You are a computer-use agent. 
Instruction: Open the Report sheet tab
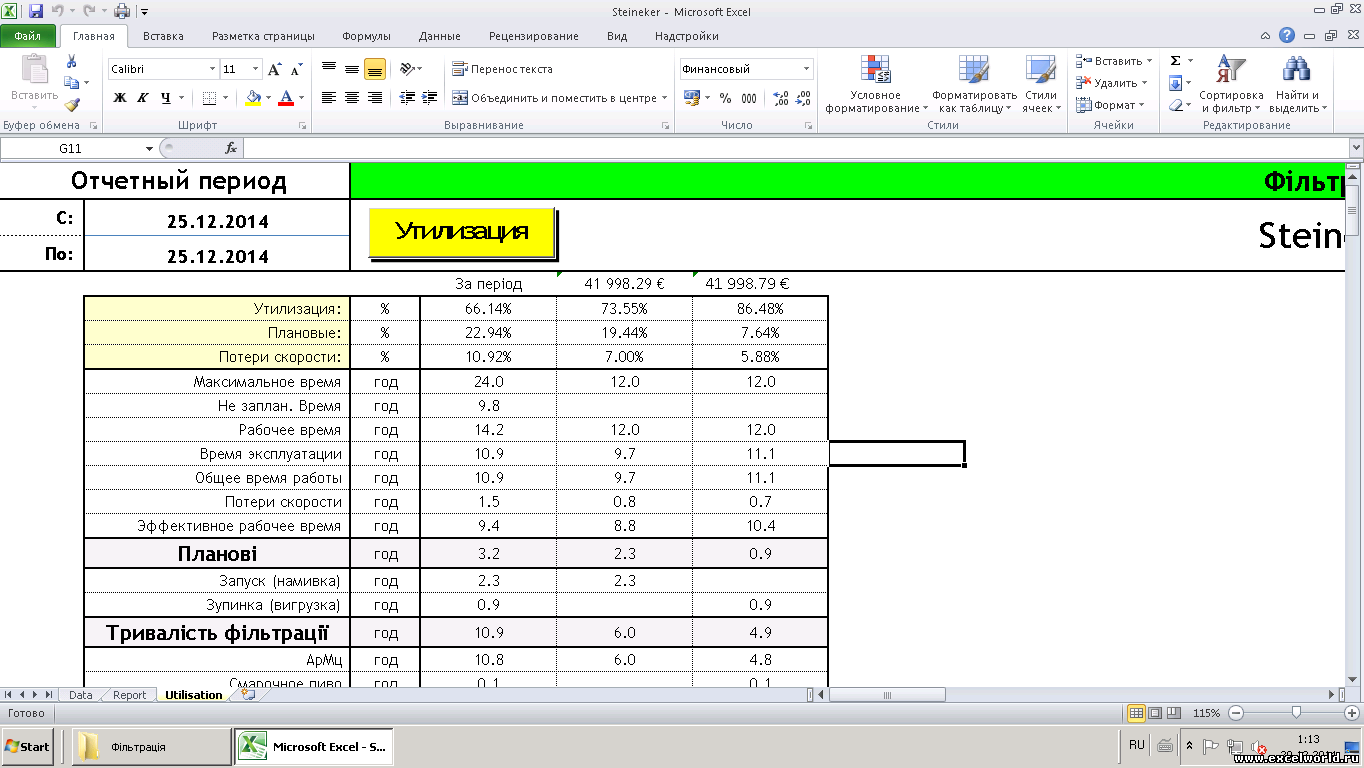(129, 695)
